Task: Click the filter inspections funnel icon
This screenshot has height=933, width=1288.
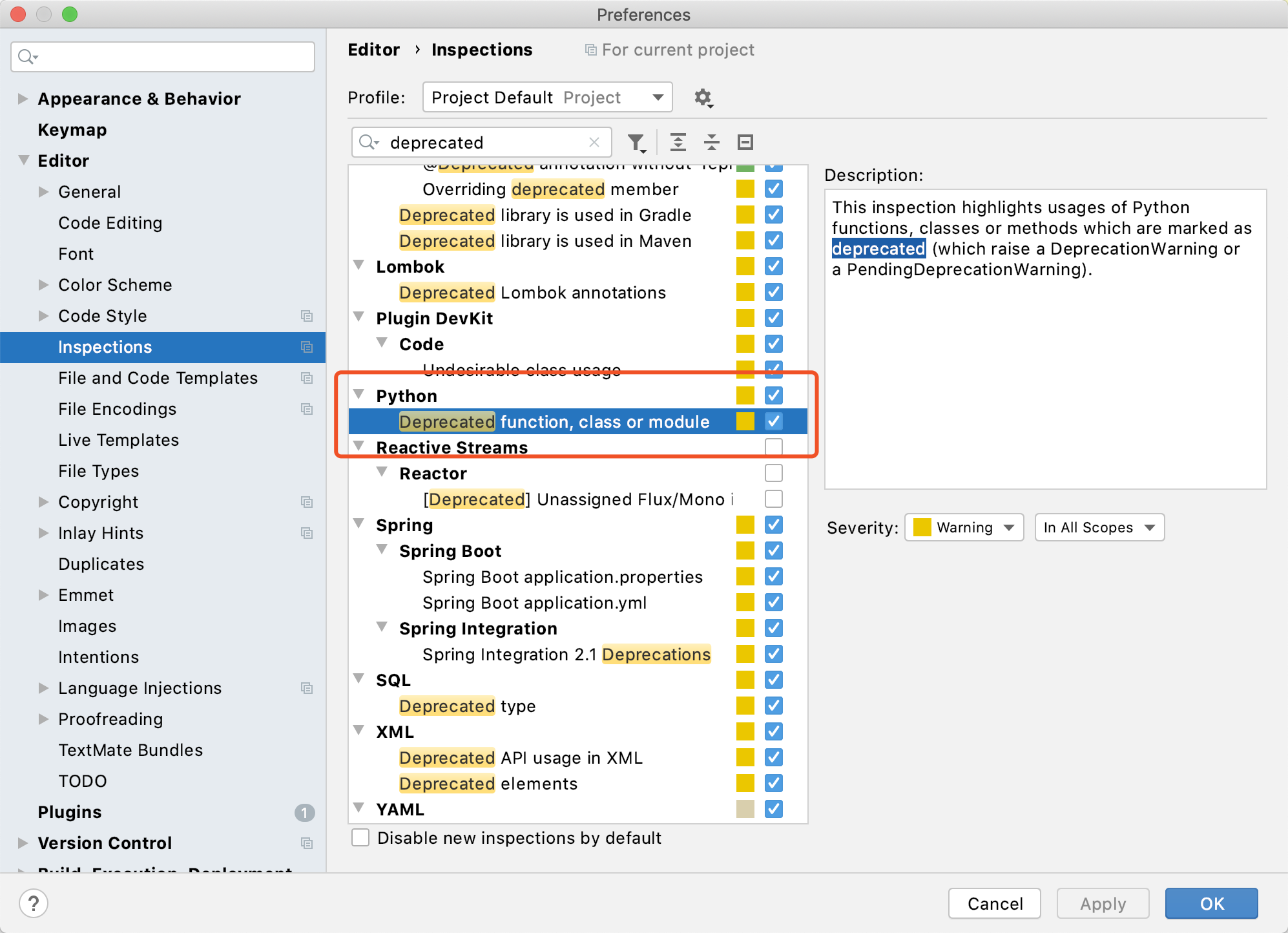Action: point(636,142)
